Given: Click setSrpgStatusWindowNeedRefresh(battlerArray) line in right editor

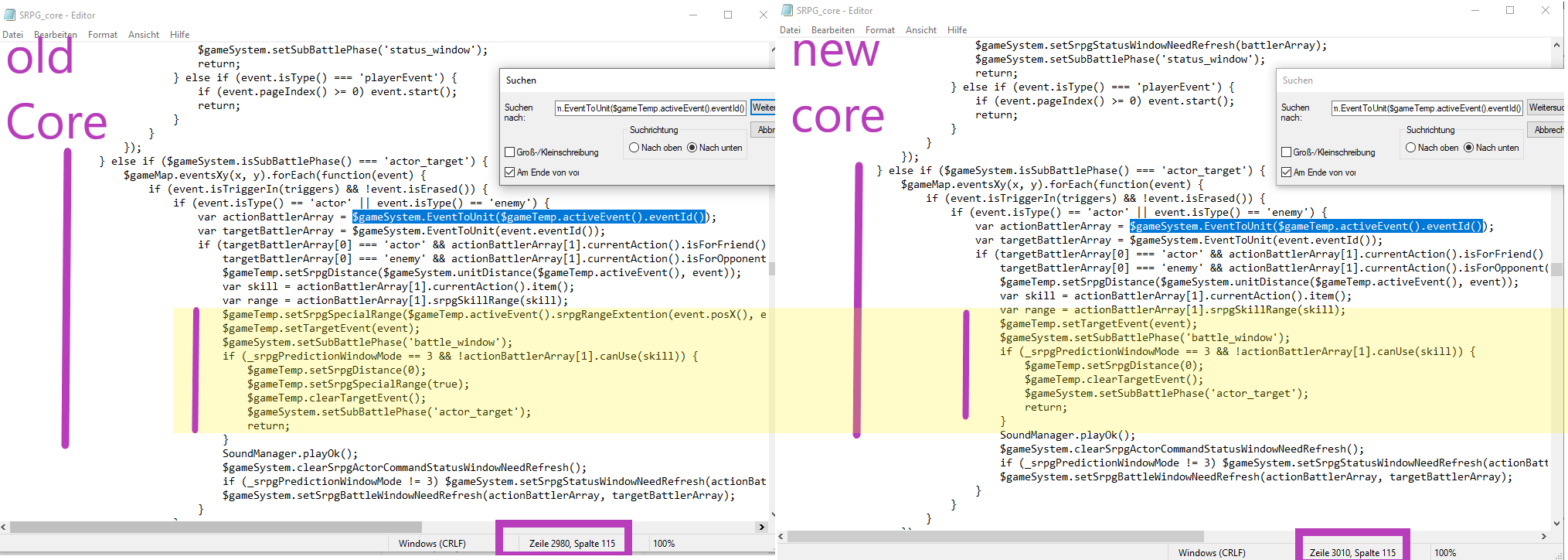Looking at the screenshot, I should tap(1151, 46).
